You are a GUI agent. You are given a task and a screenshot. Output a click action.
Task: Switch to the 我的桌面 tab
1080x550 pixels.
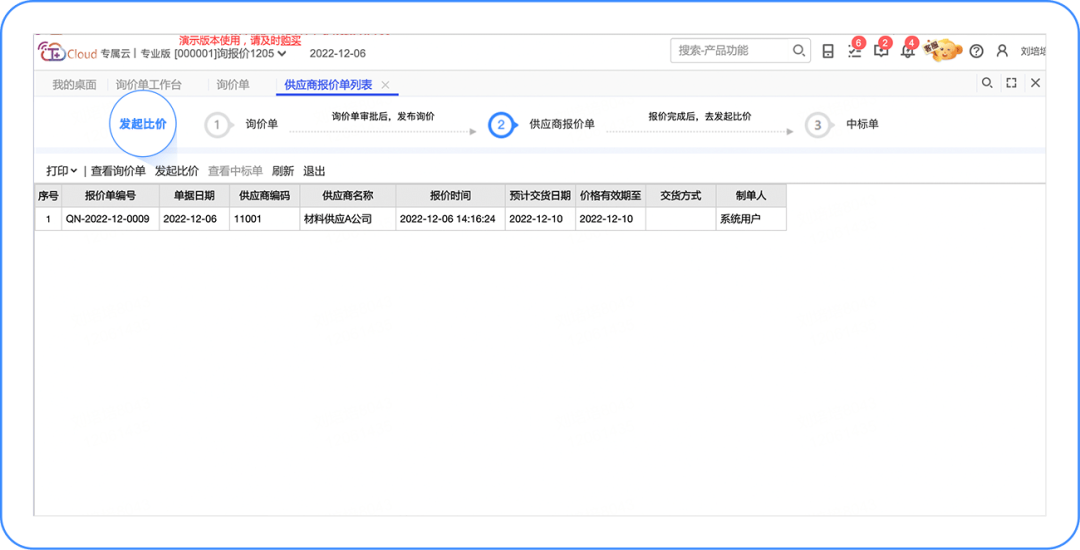coord(74,85)
